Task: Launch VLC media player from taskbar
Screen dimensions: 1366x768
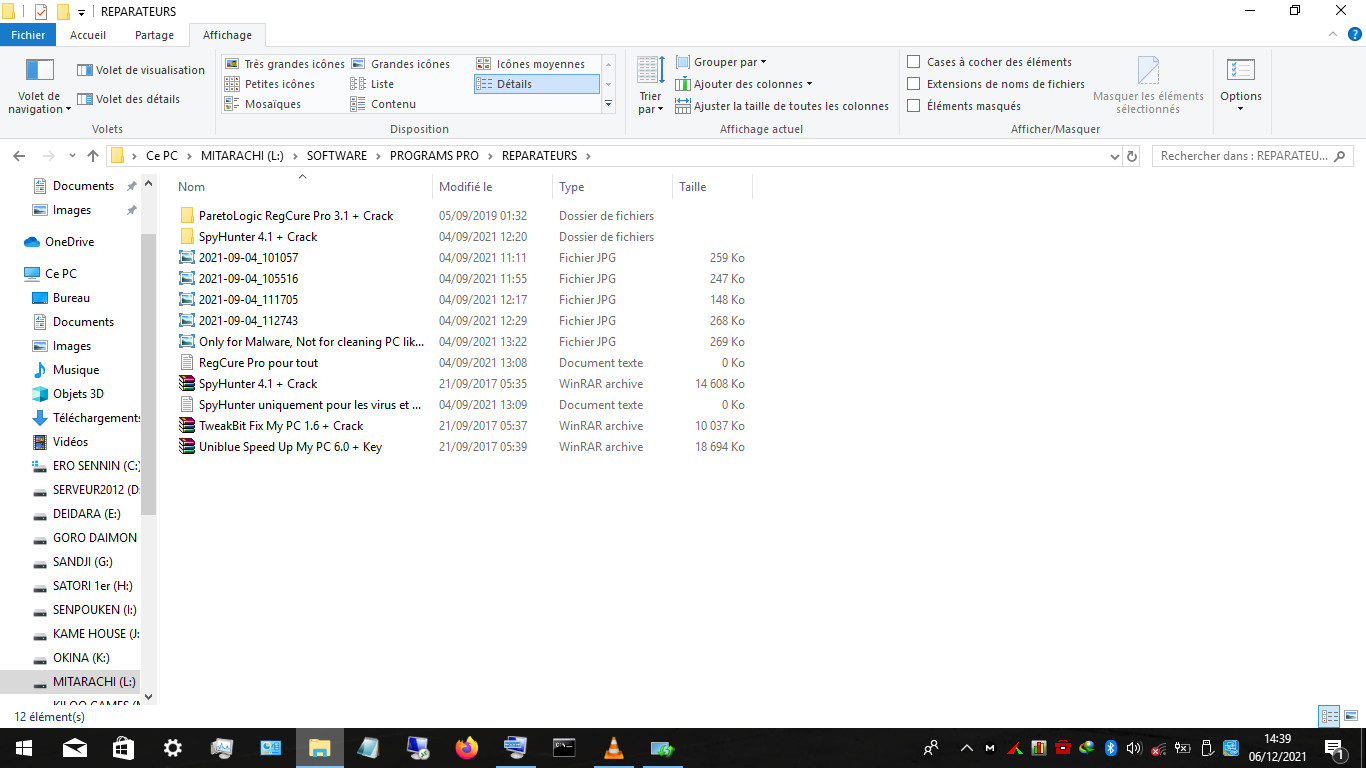Action: [614, 748]
